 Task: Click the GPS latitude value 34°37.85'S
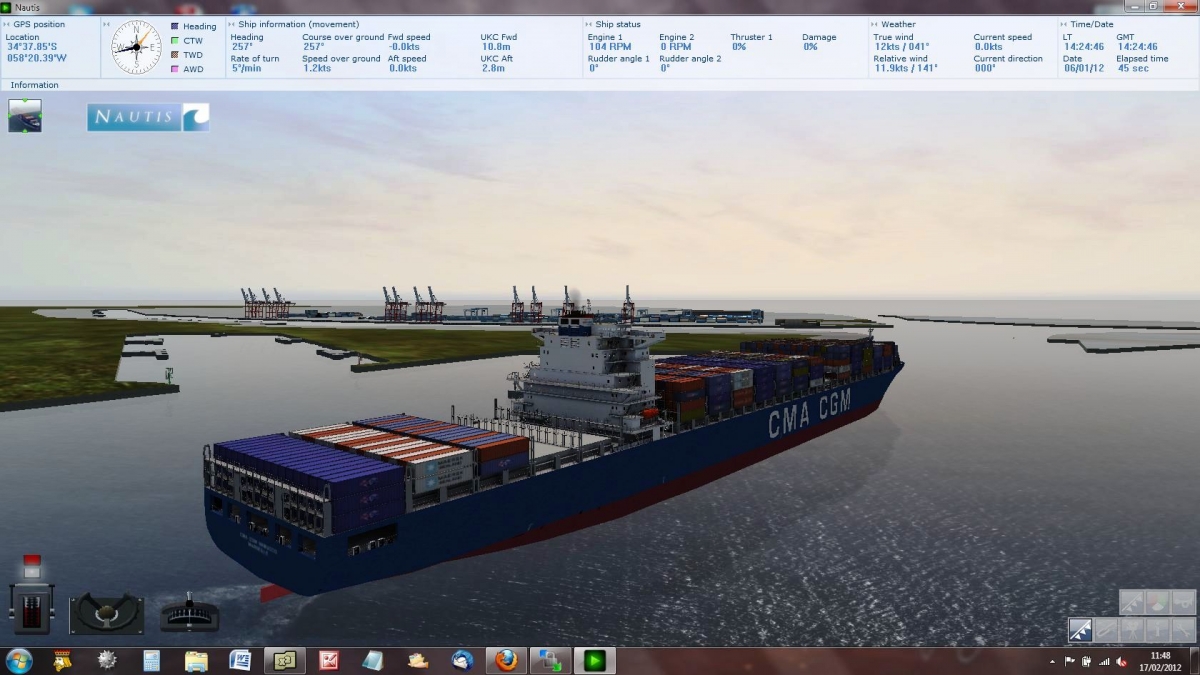(x=31, y=47)
